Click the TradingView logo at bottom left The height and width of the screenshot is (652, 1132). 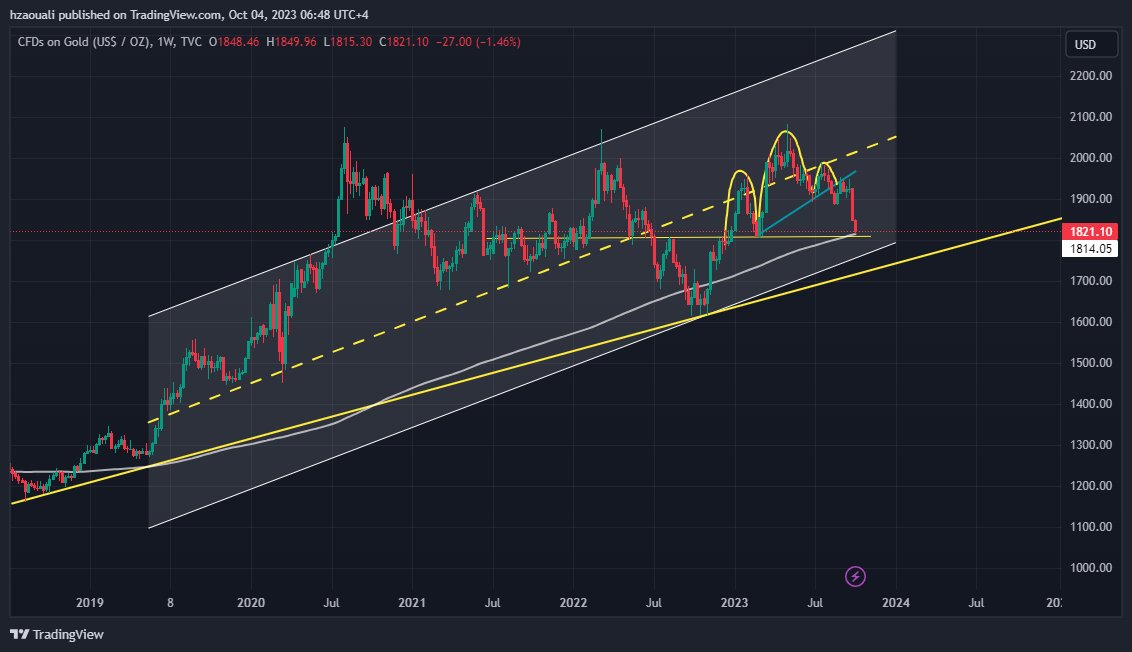57,634
